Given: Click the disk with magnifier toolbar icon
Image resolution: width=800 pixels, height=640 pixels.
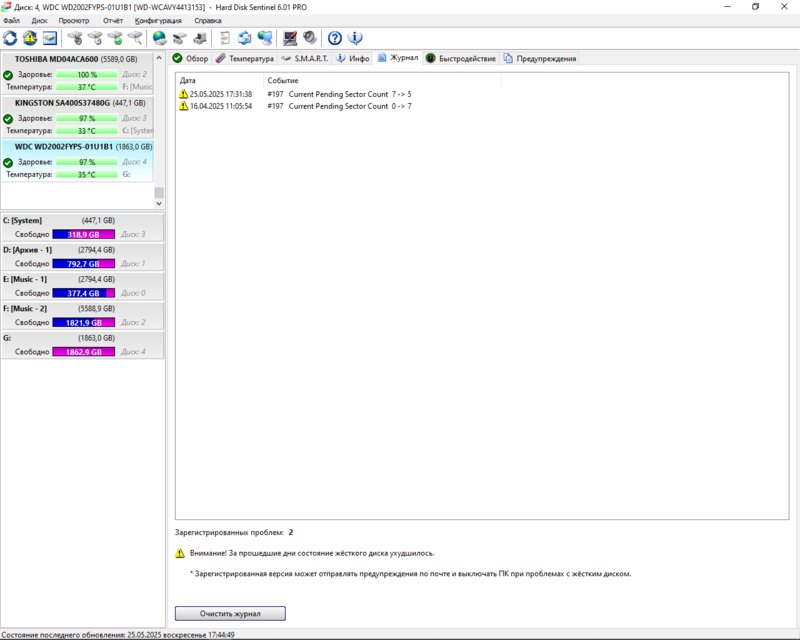Looking at the screenshot, I should (135, 38).
